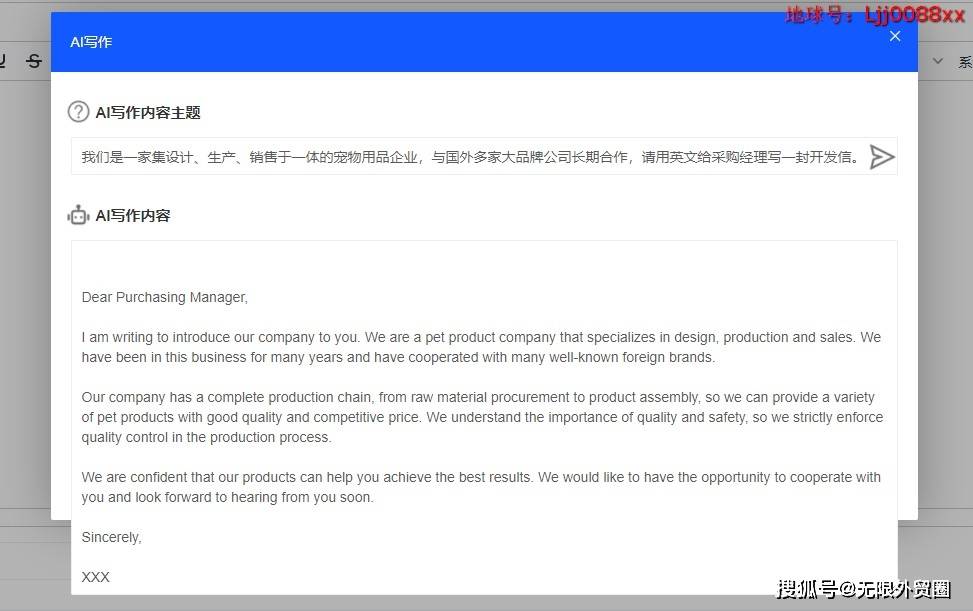Toggle strikethrough in background editor toolbar

click(34, 60)
